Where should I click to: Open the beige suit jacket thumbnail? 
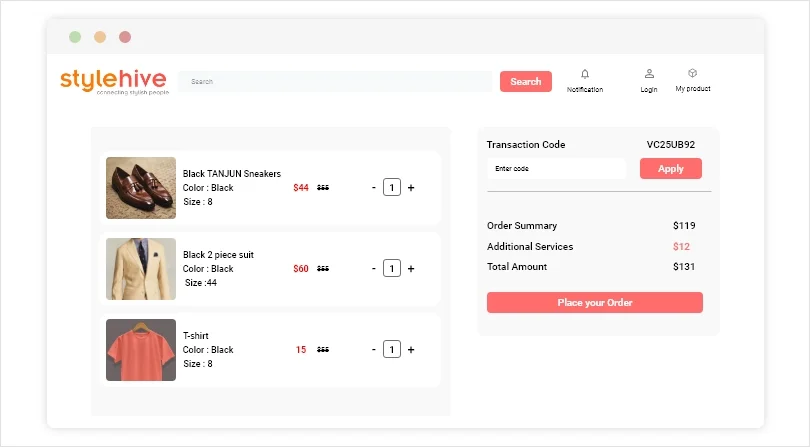(x=141, y=269)
